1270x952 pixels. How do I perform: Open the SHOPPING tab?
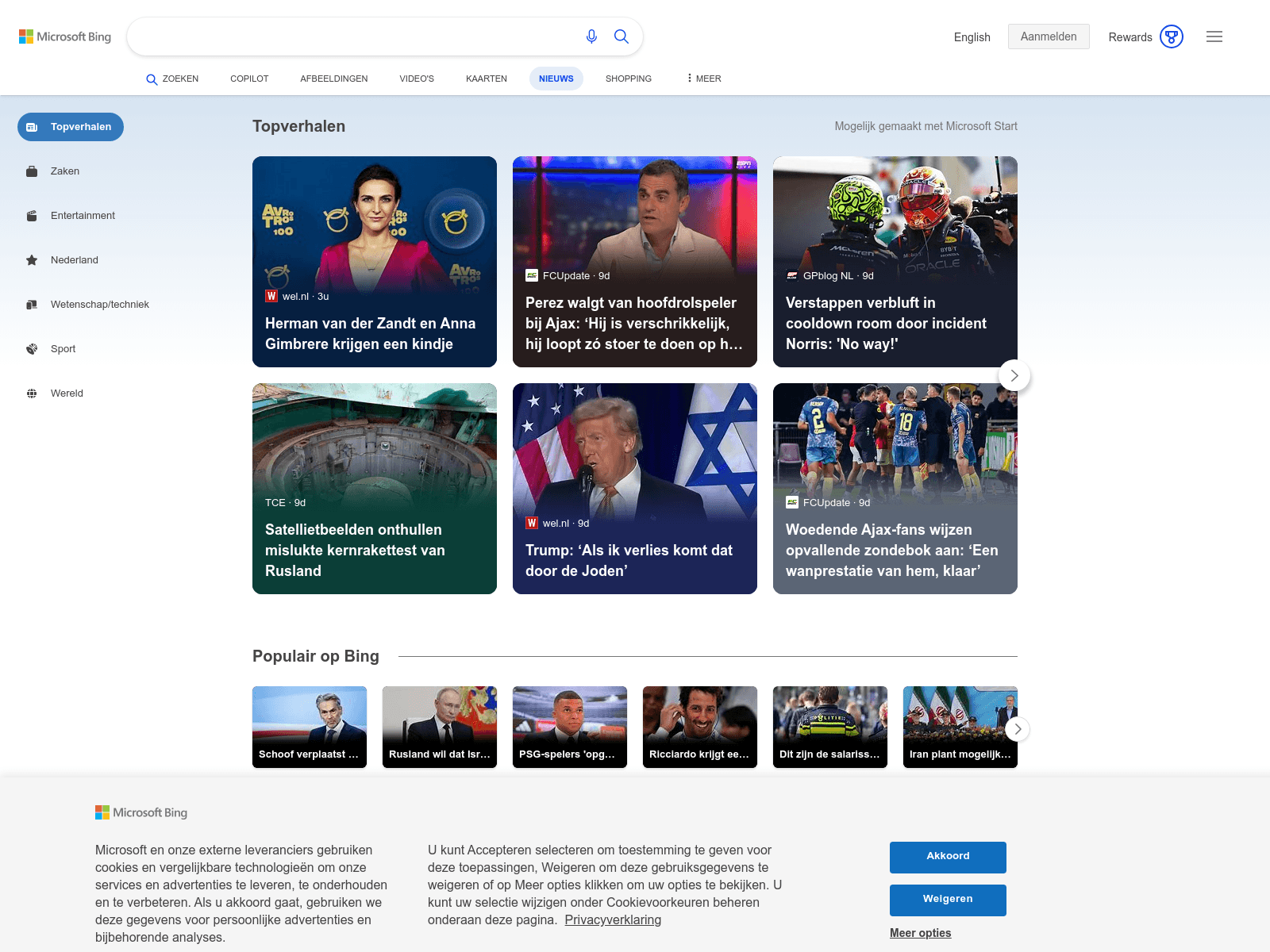point(629,79)
